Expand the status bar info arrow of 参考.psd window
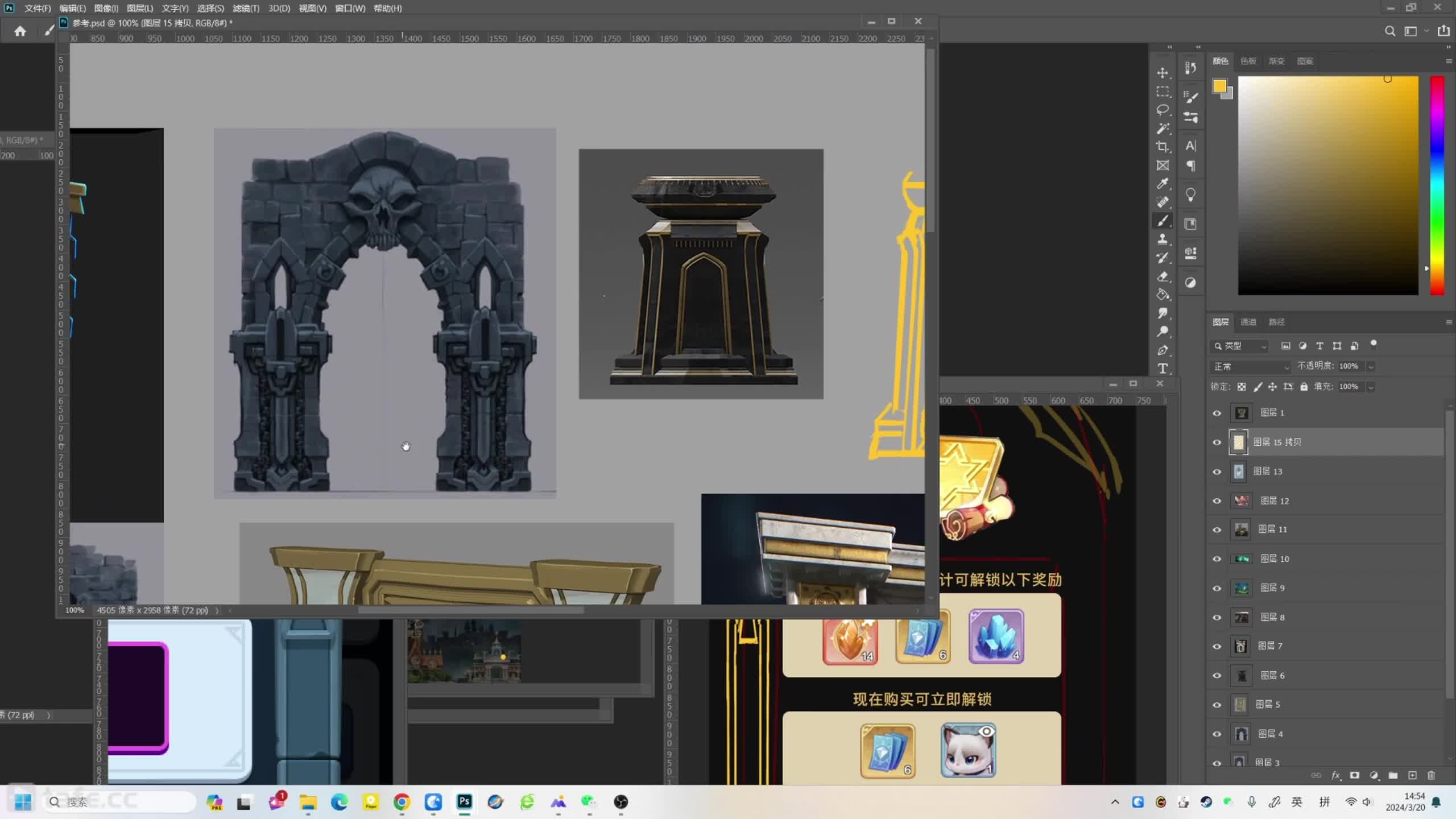This screenshot has width=1456, height=819. pyautogui.click(x=217, y=610)
